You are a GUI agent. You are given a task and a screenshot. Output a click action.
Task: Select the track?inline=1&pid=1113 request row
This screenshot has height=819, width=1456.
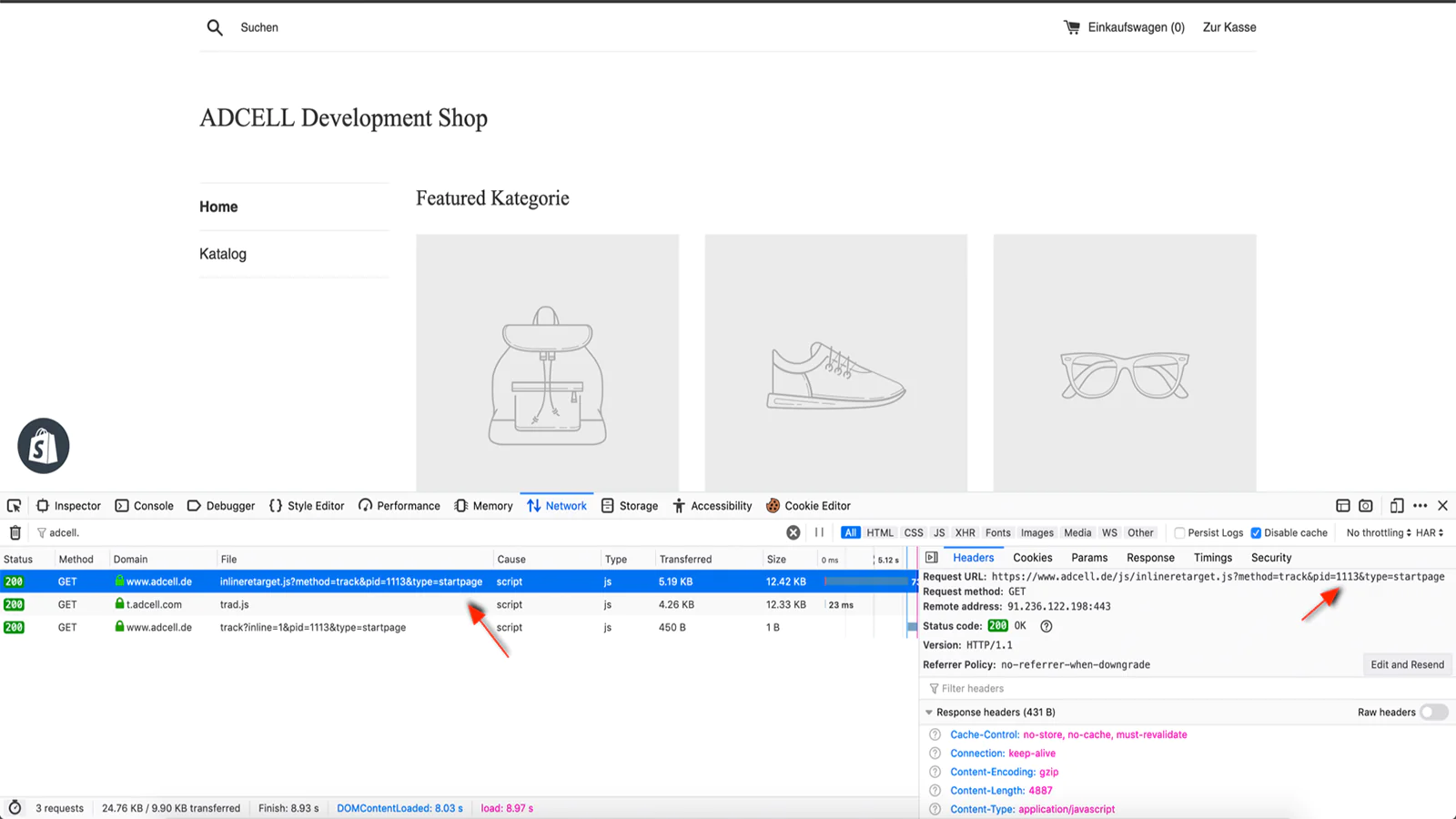(459, 627)
